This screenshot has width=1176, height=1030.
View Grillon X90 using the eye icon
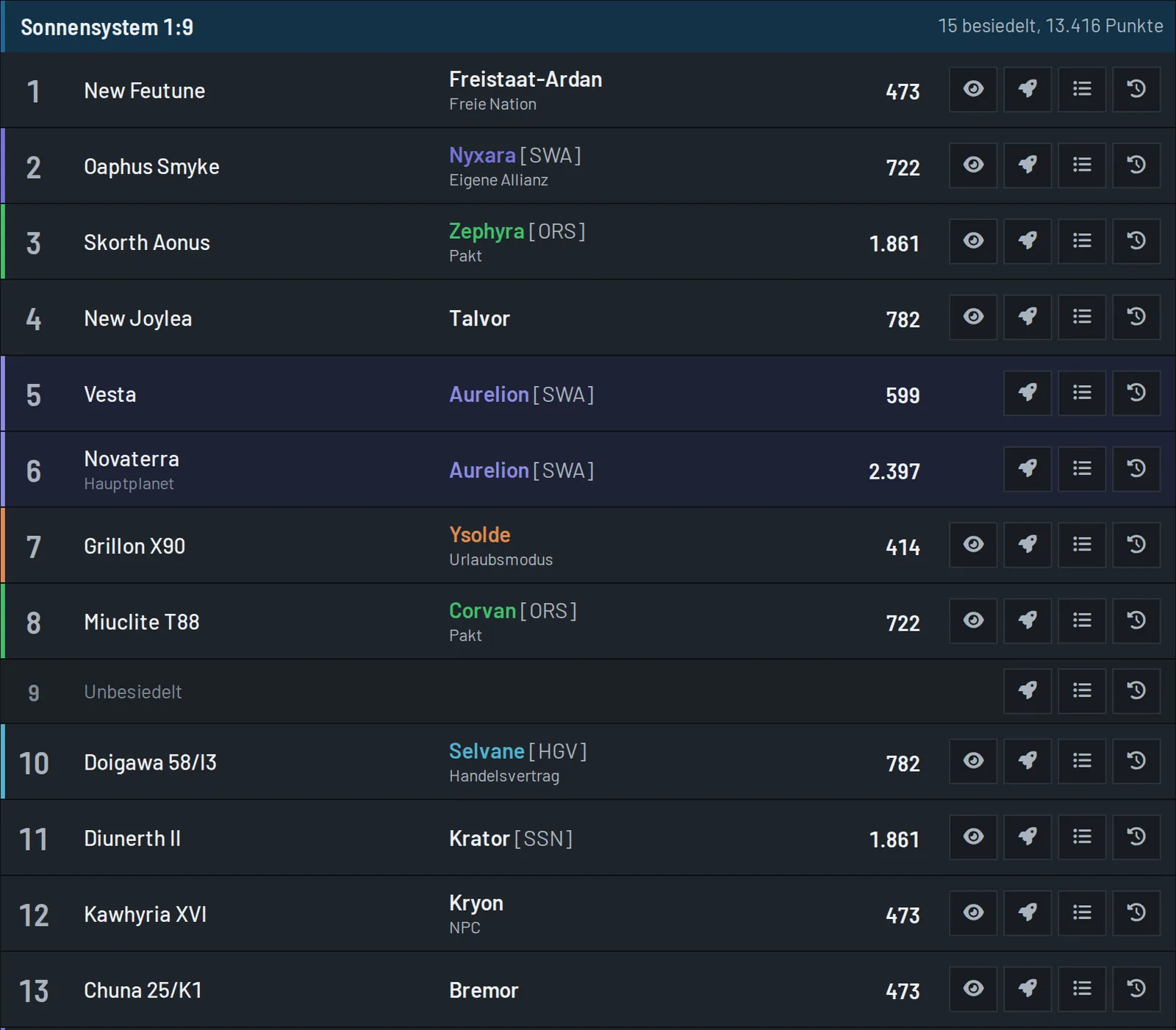click(x=973, y=545)
